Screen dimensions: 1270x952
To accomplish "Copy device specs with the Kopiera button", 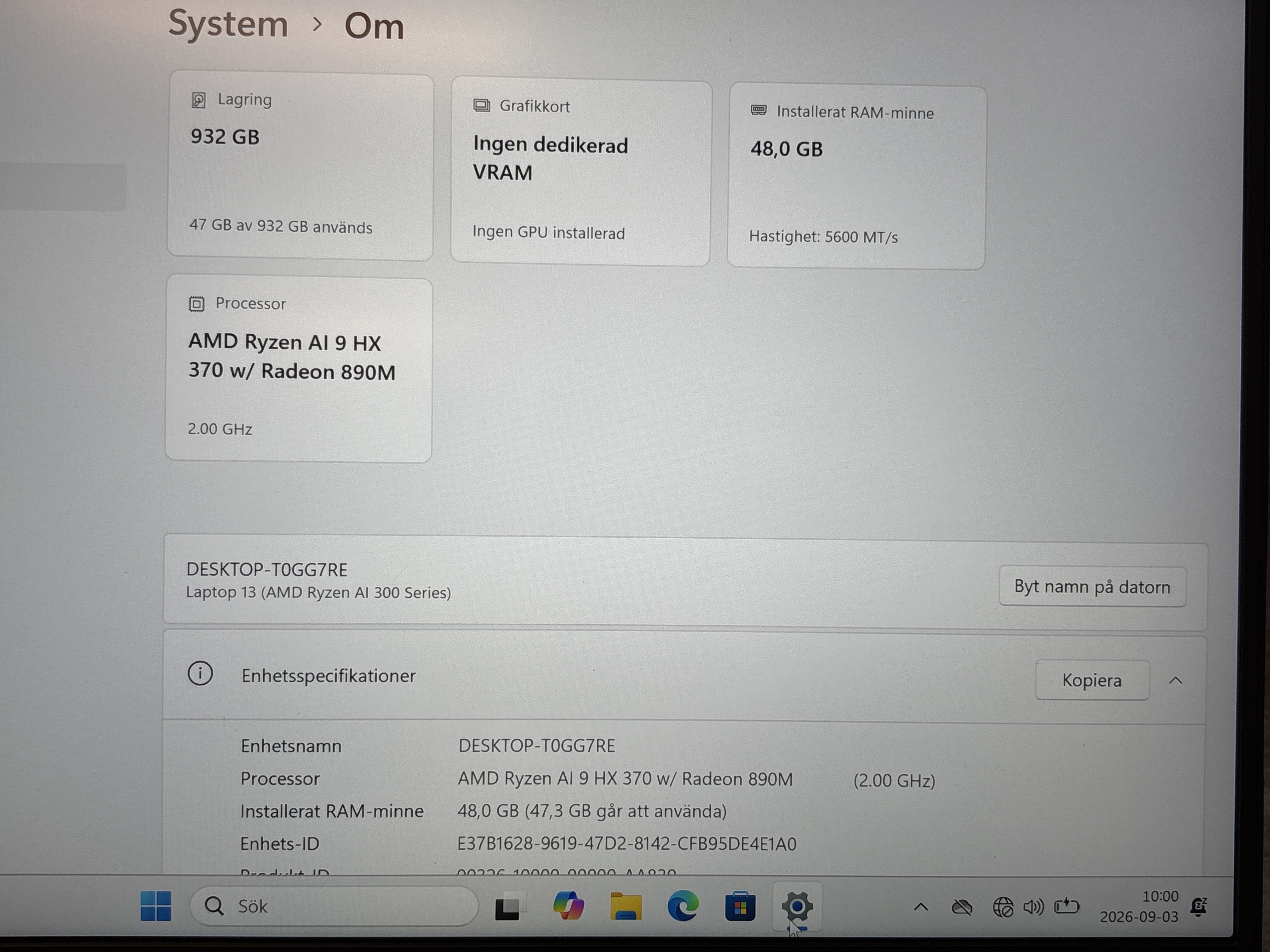I will click(1092, 680).
